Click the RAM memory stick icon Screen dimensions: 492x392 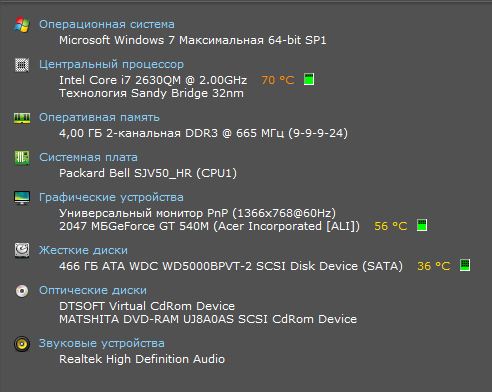click(x=22, y=118)
